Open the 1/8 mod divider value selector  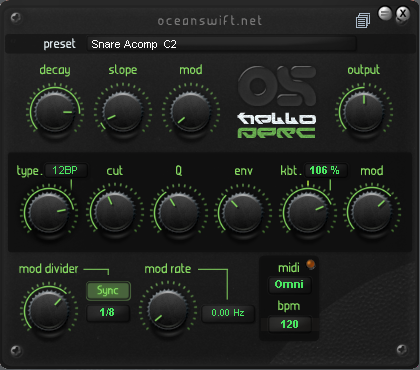click(x=108, y=313)
